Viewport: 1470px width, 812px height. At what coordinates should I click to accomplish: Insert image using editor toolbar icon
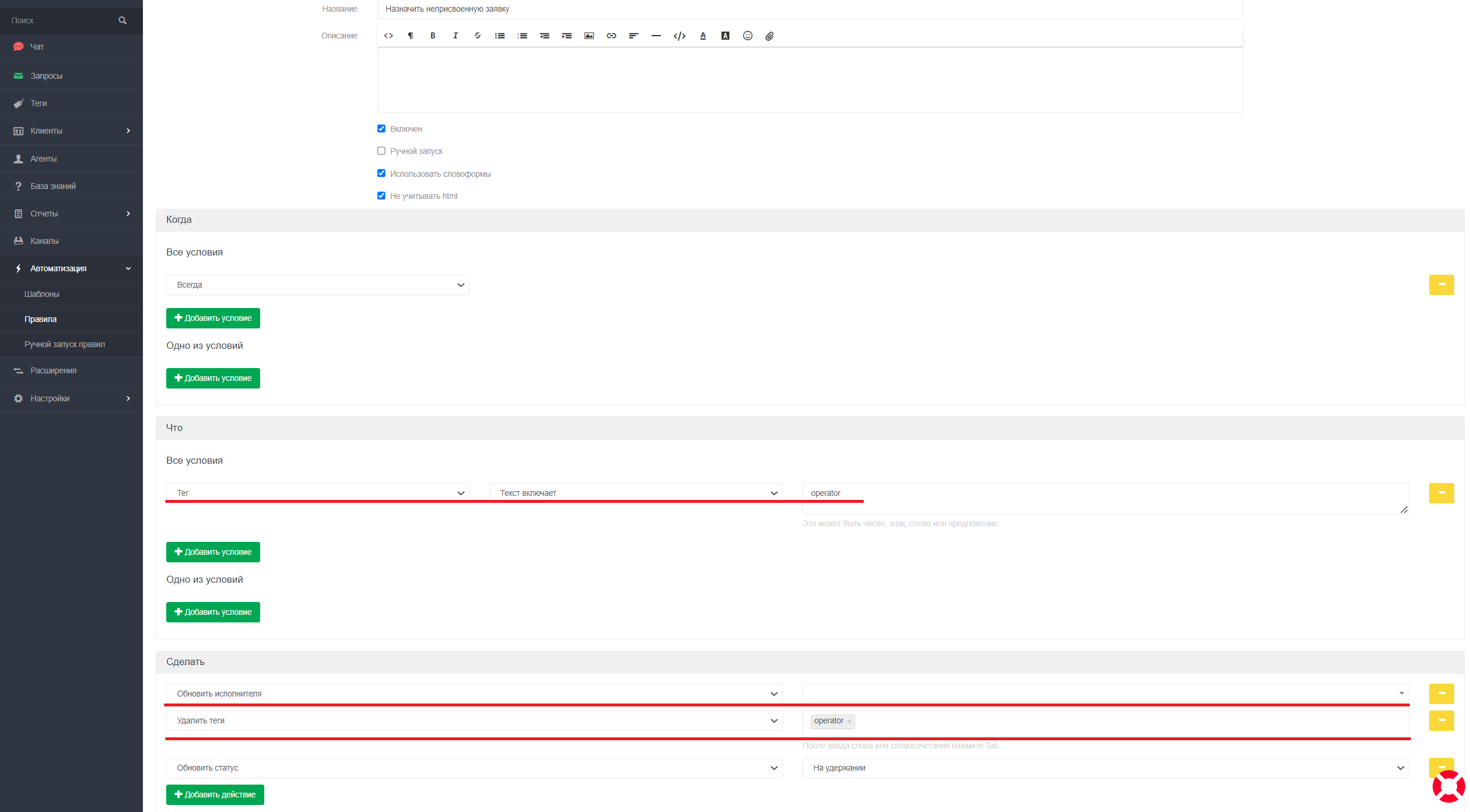pos(589,36)
